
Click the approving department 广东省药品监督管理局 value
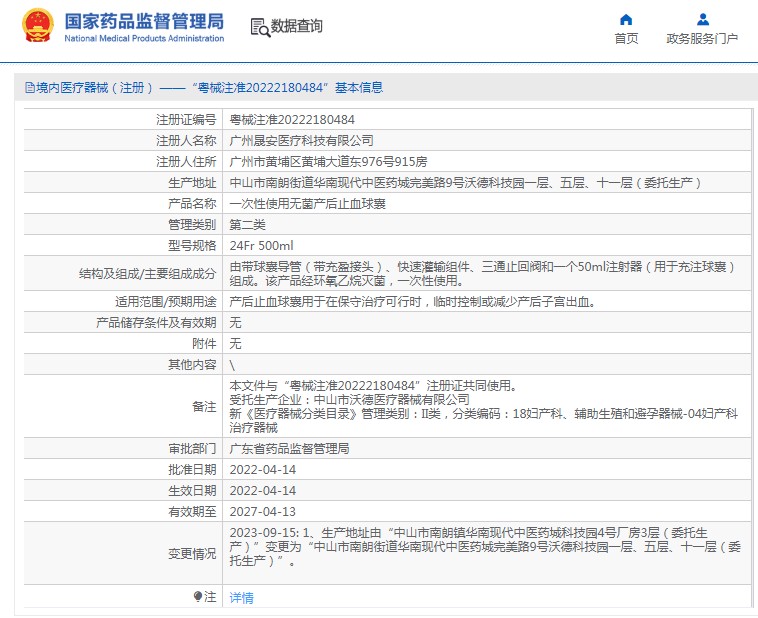(x=289, y=449)
